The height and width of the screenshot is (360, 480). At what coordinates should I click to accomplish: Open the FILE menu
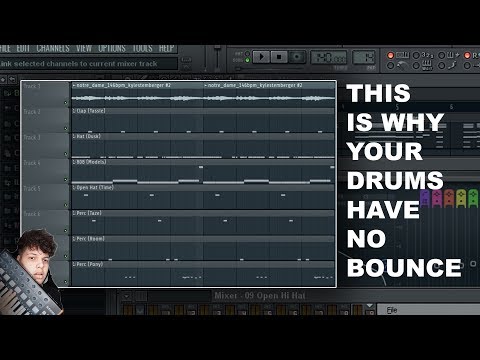click(x=5, y=49)
